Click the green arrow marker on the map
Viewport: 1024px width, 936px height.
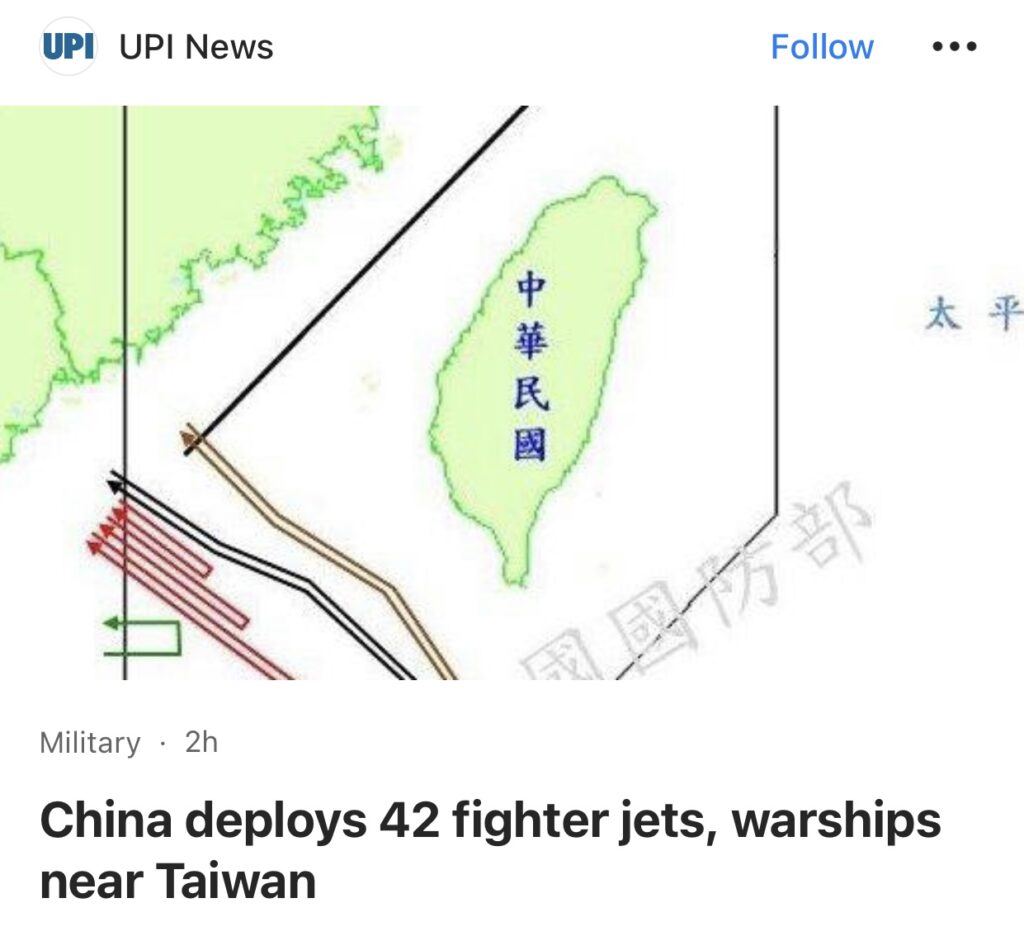[x=112, y=623]
